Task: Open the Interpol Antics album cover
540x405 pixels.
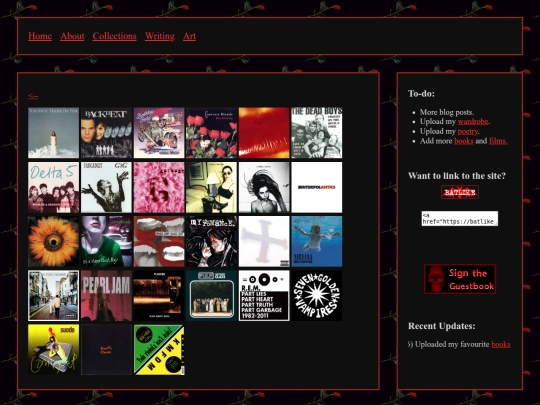Action: pos(317,187)
